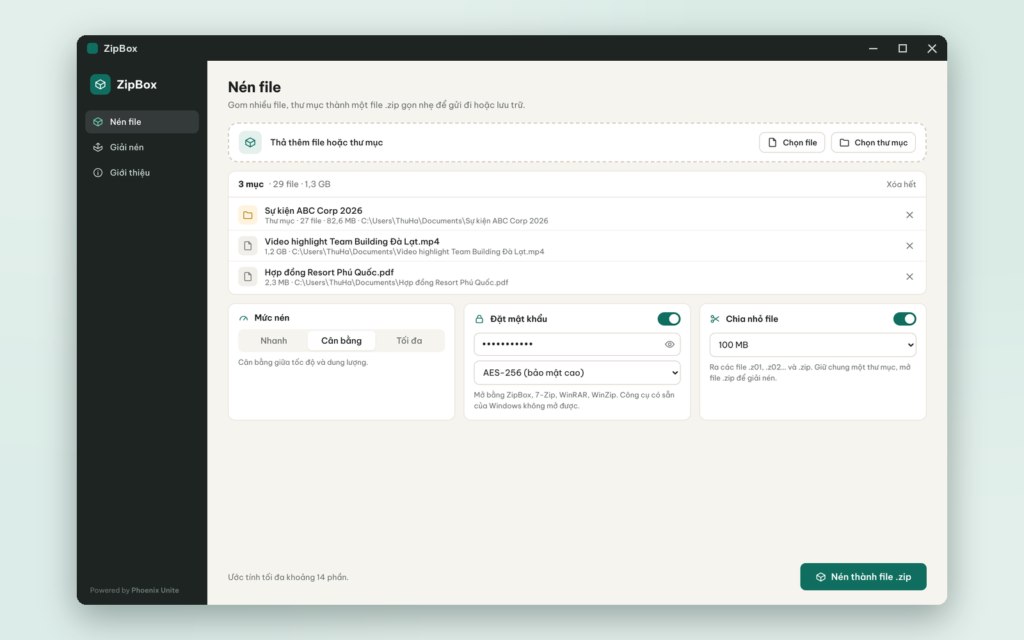Click the Mức nén gauge icon
The image size is (1024, 640).
[x=244, y=318]
